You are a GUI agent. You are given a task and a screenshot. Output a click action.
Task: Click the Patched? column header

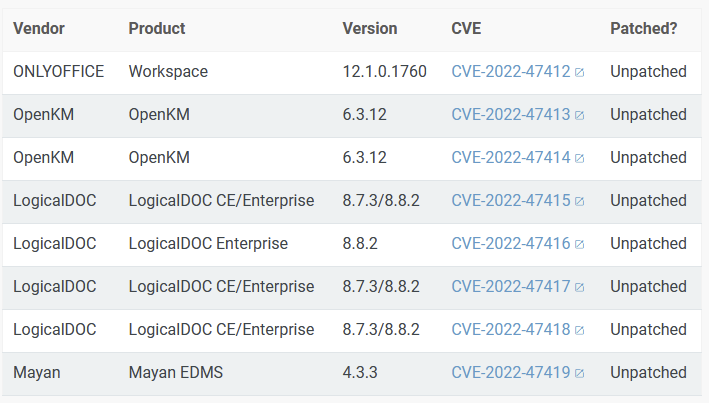pos(643,29)
